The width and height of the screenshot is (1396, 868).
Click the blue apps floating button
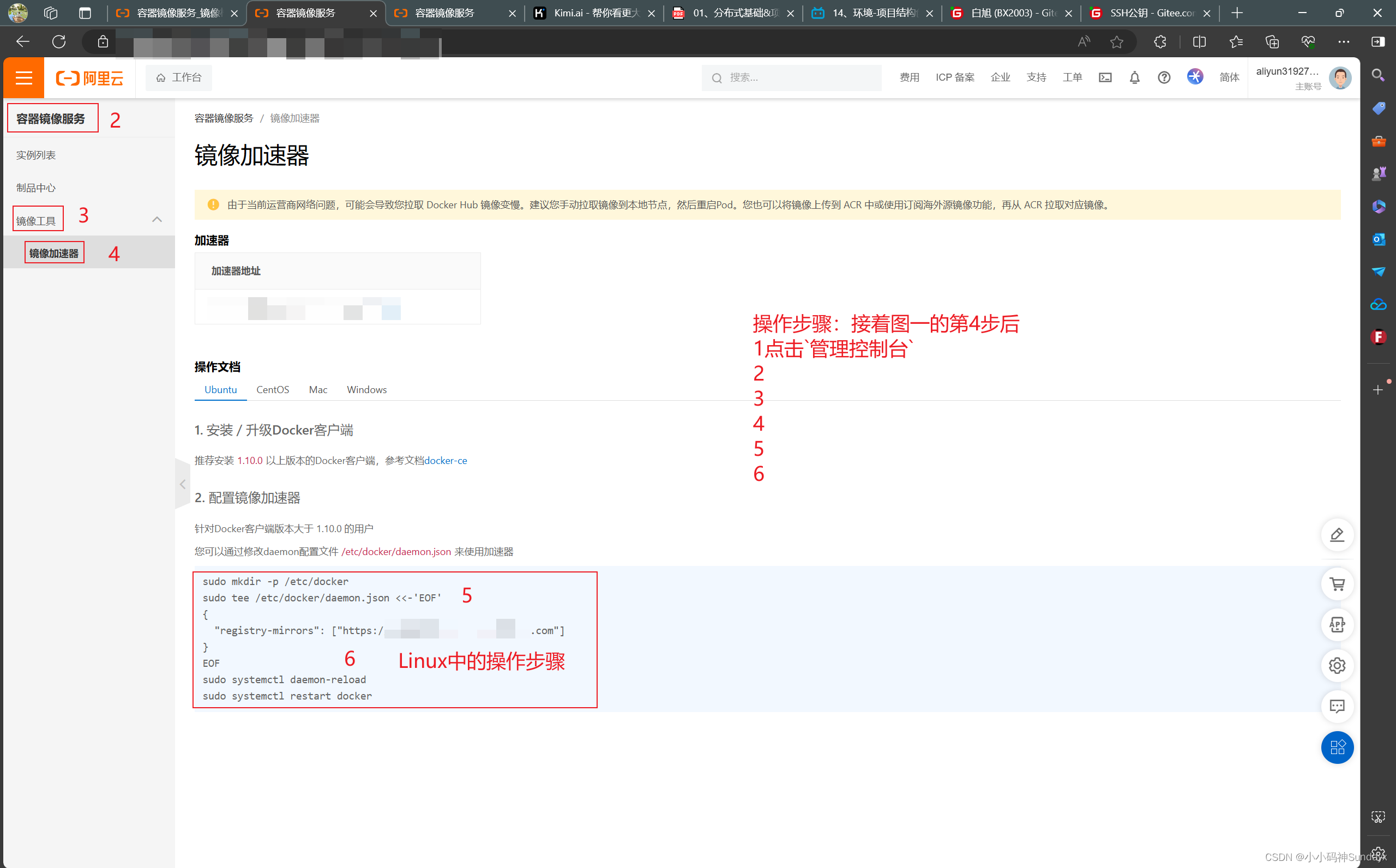click(1337, 747)
